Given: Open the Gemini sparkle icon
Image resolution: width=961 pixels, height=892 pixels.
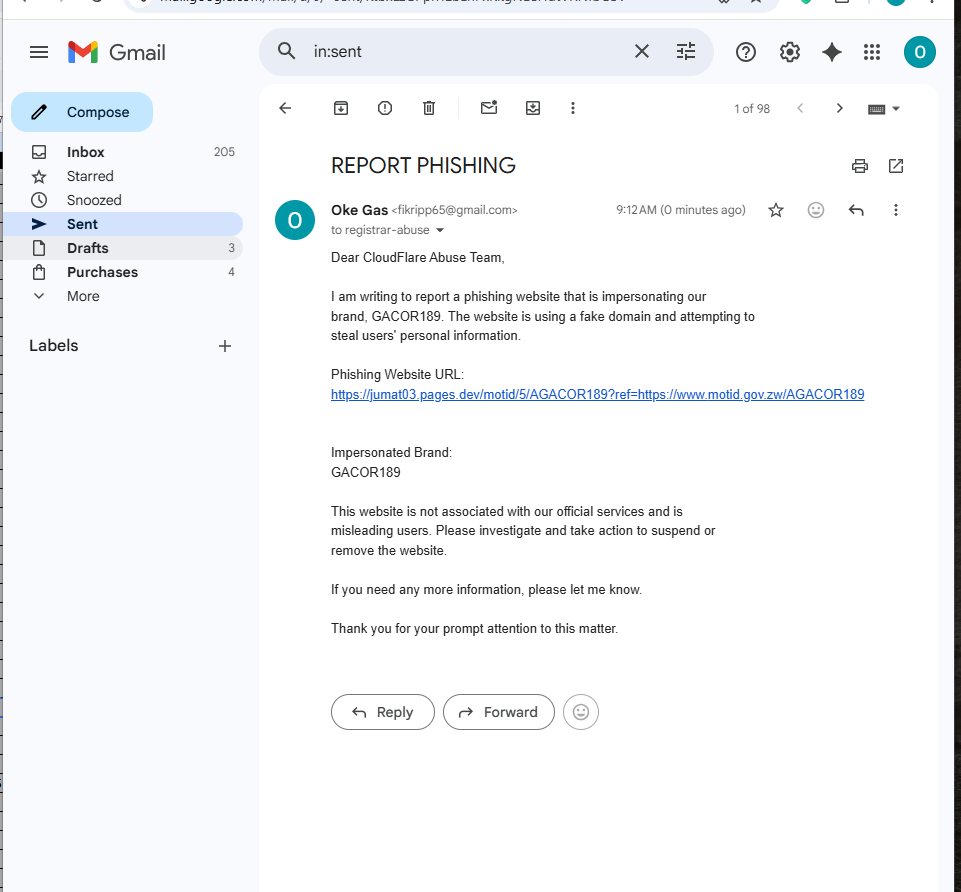Looking at the screenshot, I should pyautogui.click(x=832, y=52).
